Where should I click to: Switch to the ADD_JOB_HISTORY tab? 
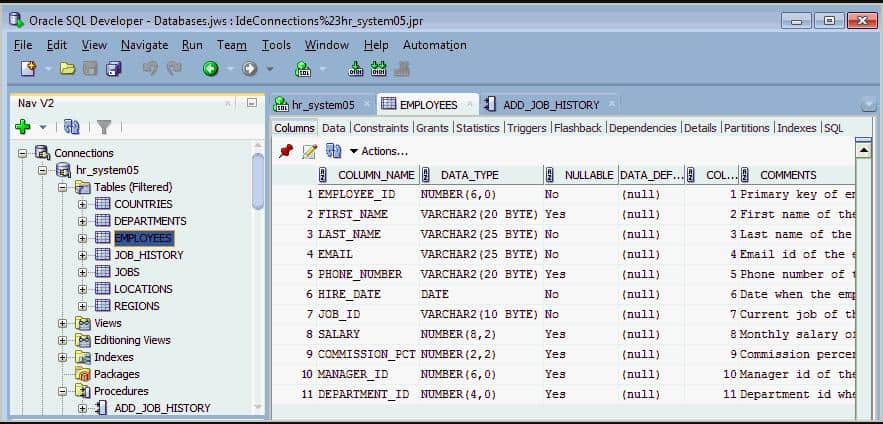click(551, 104)
